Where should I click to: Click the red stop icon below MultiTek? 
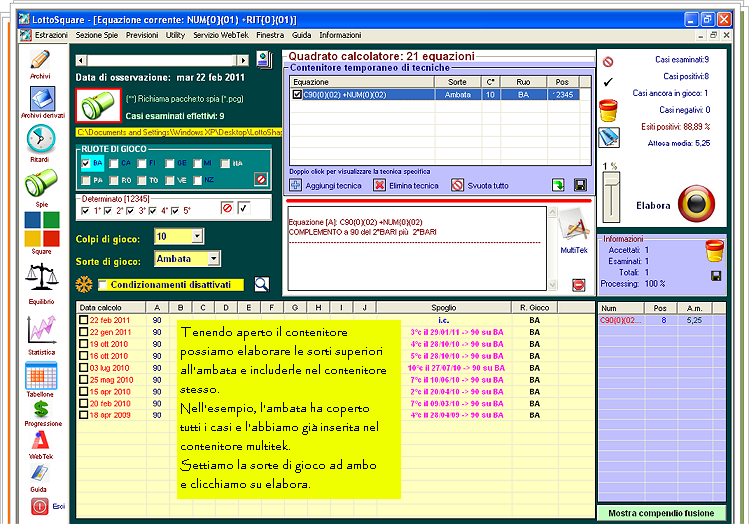[578, 285]
